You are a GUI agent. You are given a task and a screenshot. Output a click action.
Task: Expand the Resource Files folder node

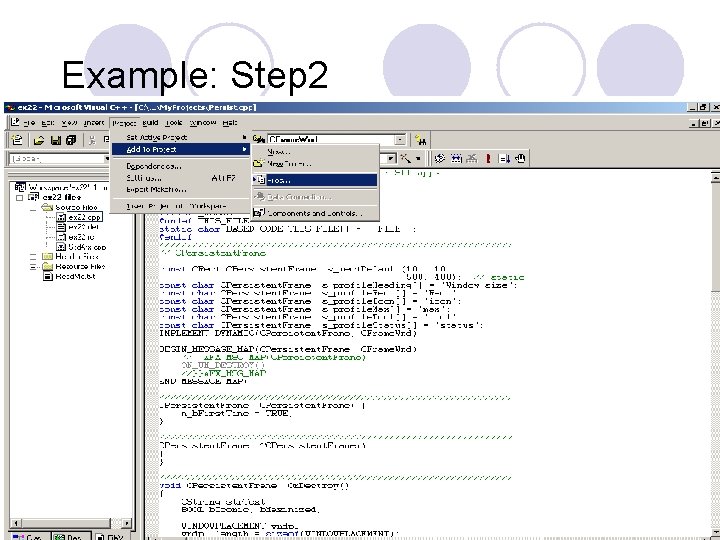click(33, 266)
